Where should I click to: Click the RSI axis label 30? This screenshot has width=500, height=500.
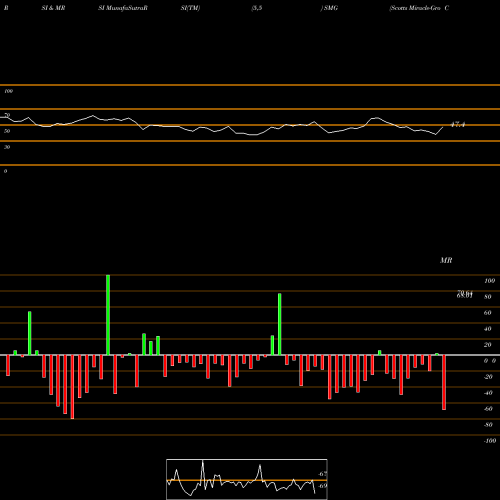click(7, 147)
